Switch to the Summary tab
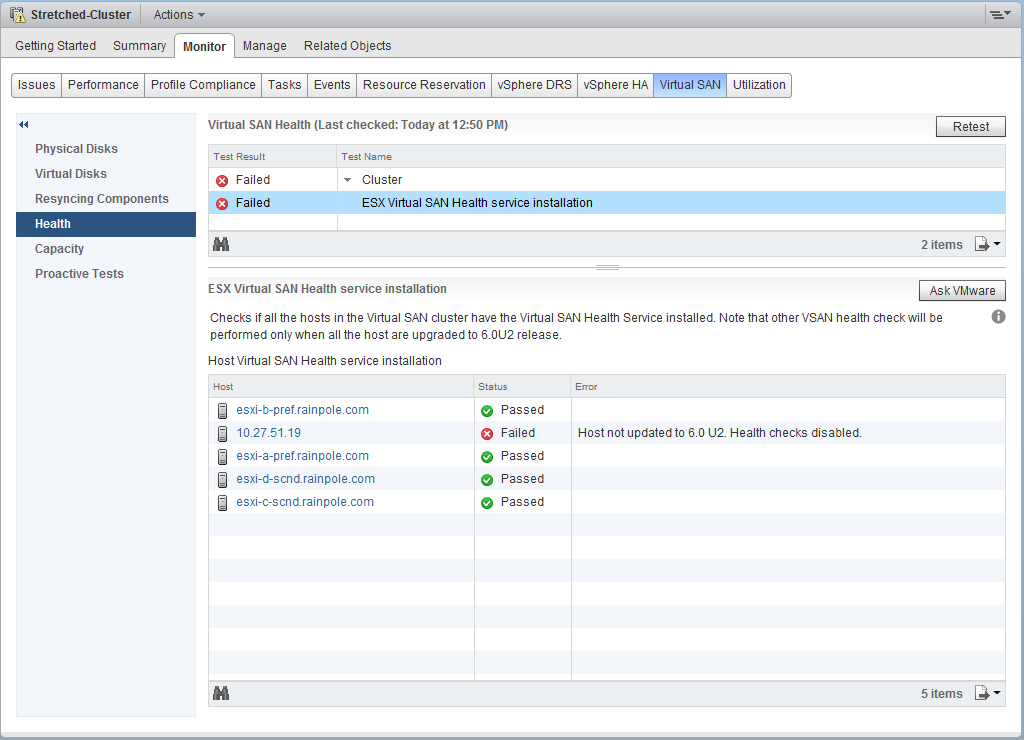 tap(139, 46)
